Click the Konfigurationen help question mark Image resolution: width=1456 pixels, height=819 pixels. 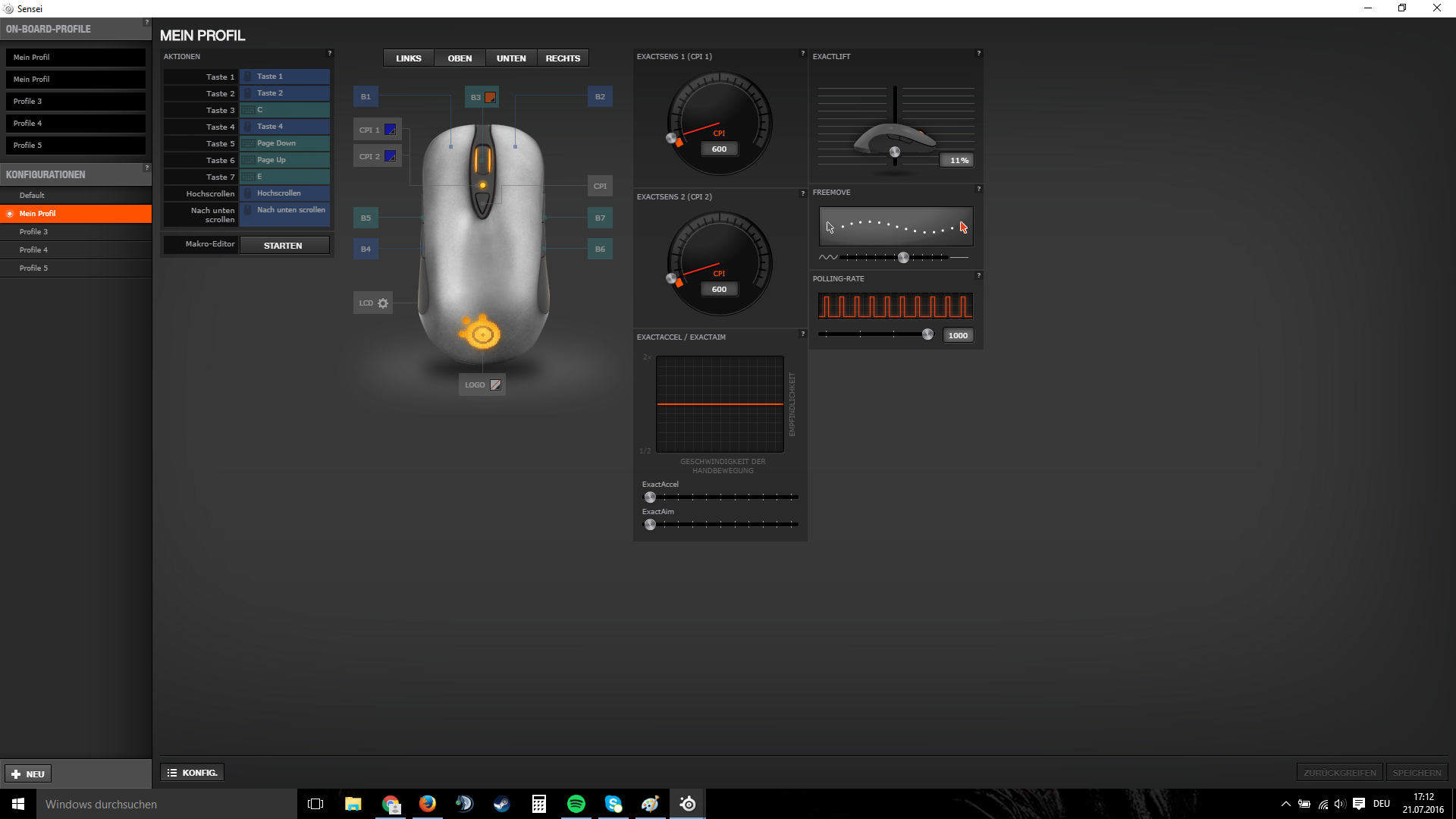click(x=146, y=168)
